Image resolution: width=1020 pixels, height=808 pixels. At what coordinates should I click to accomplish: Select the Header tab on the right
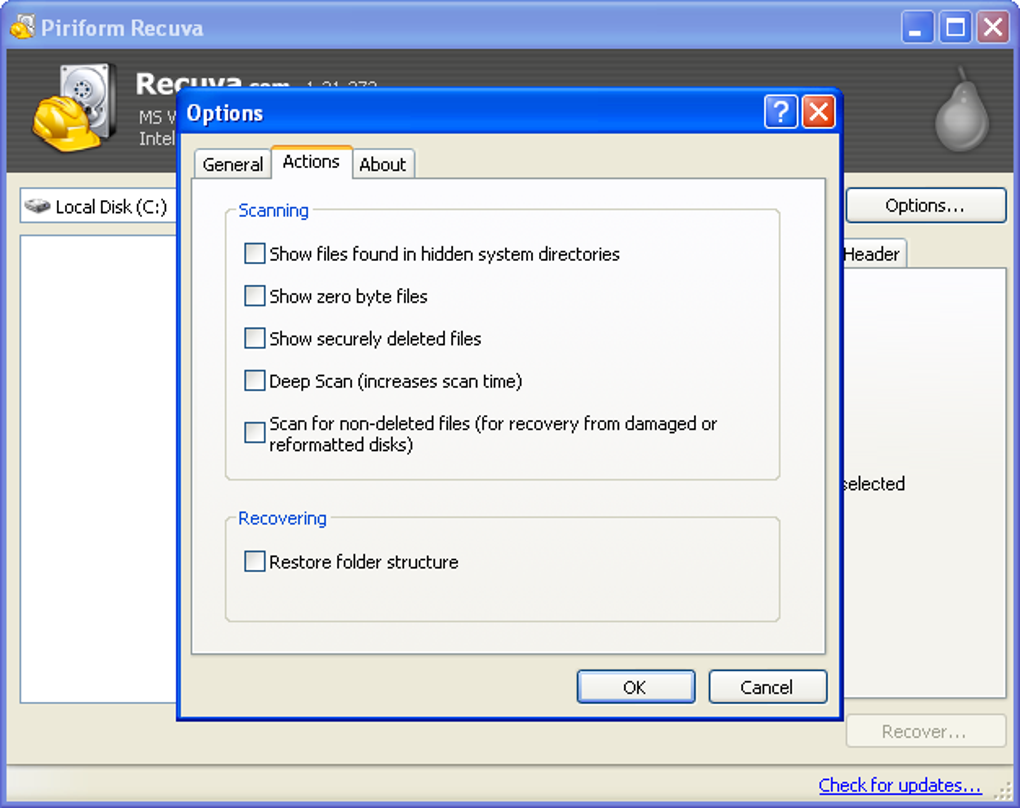[872, 254]
